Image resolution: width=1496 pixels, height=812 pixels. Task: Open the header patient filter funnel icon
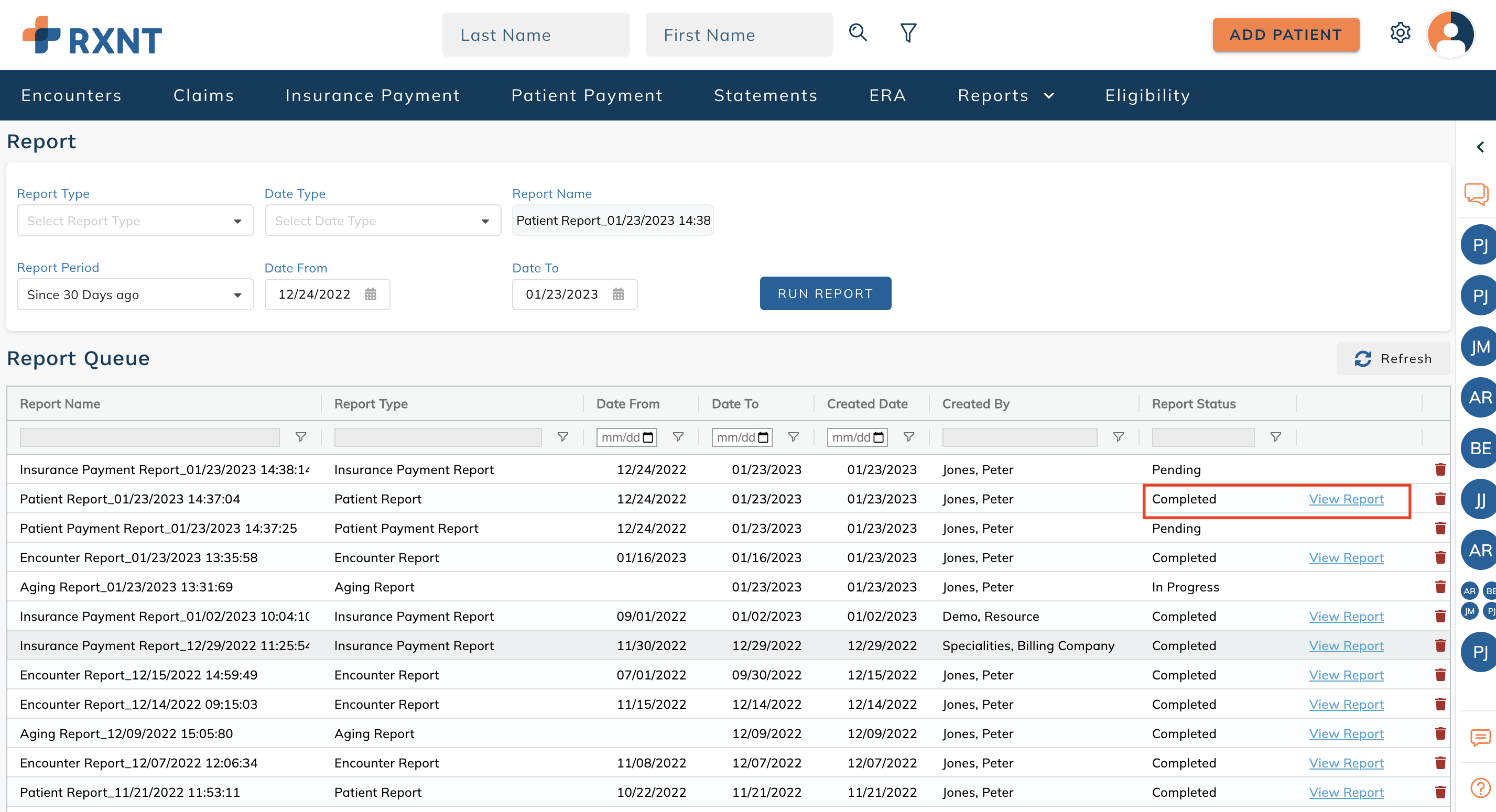pos(908,33)
